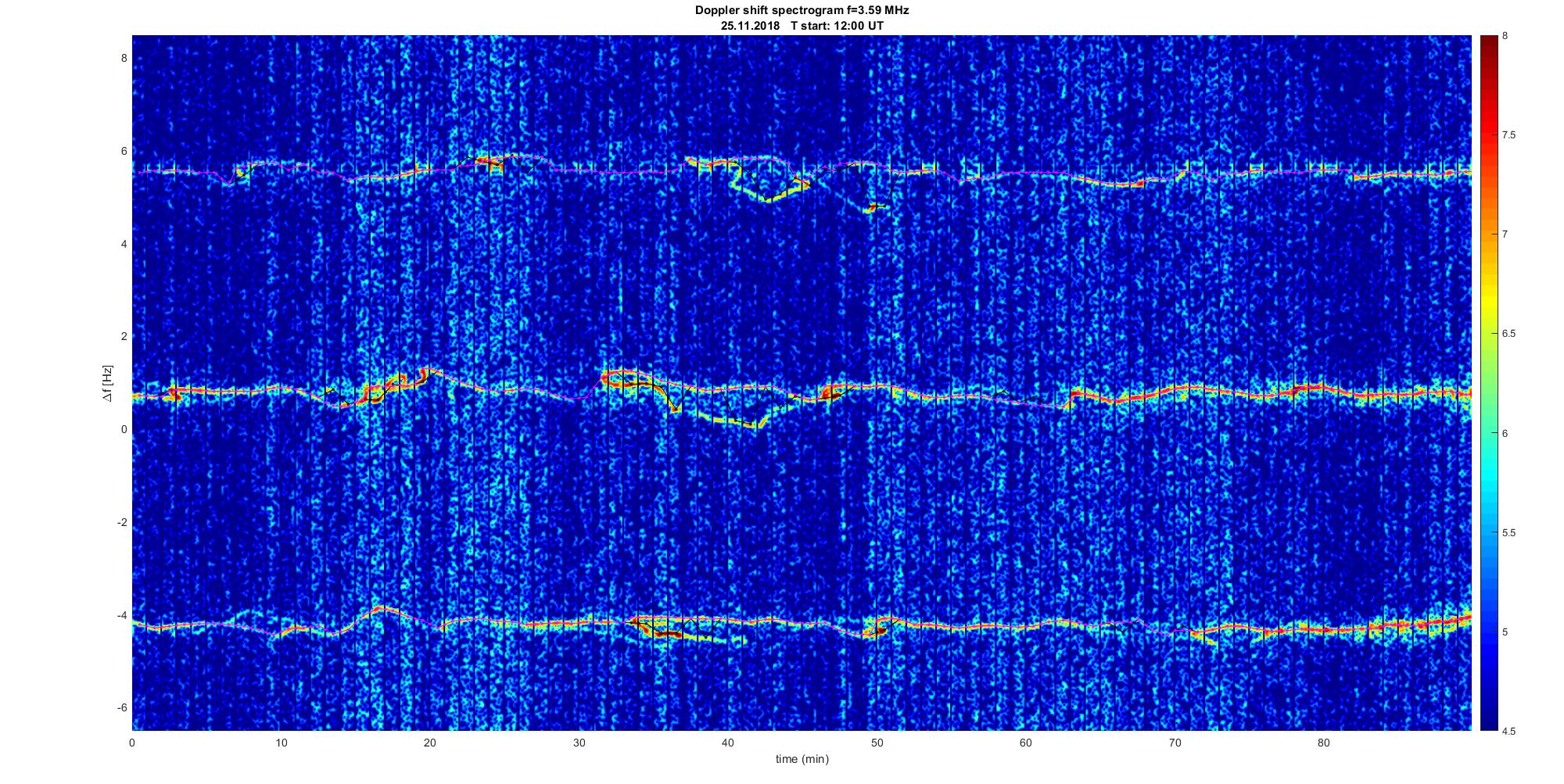Click the x-axis tick label "30"
The image size is (1564, 784).
point(579,743)
